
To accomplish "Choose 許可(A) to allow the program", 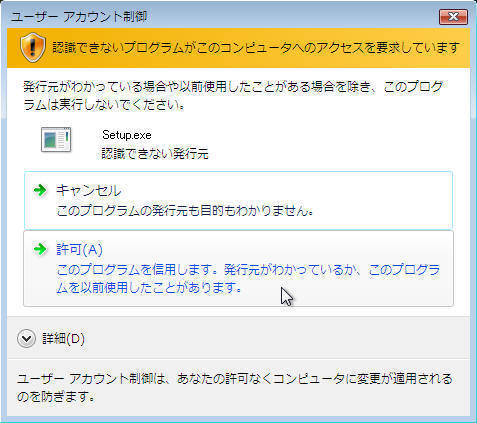I will pyautogui.click(x=238, y=268).
